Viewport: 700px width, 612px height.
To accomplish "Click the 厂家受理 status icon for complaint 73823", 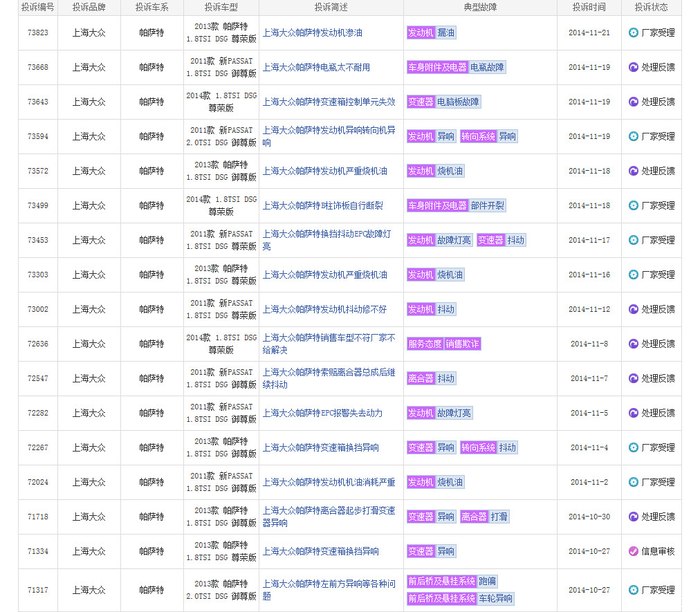I will click(633, 33).
